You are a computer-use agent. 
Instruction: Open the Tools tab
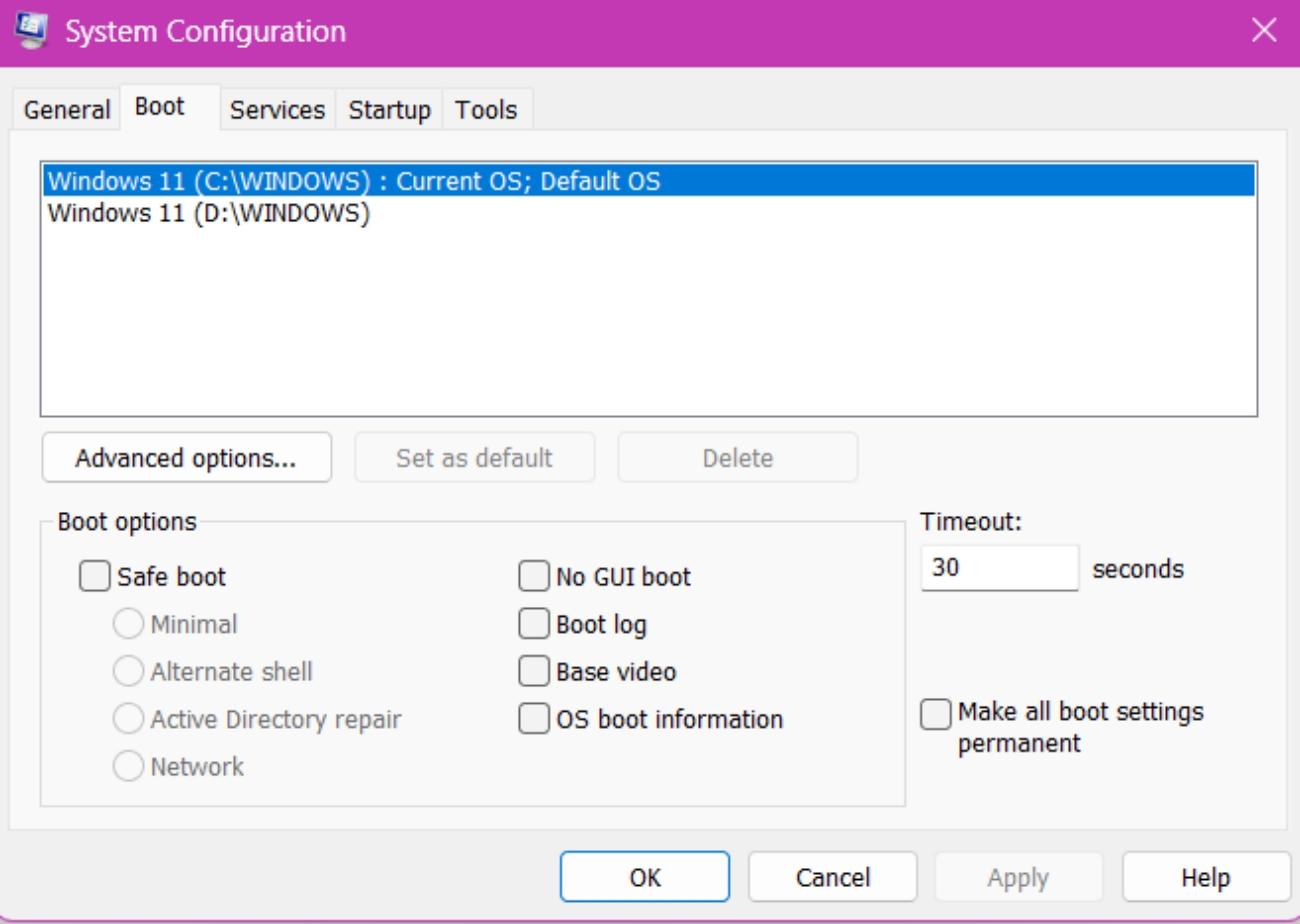click(x=486, y=109)
